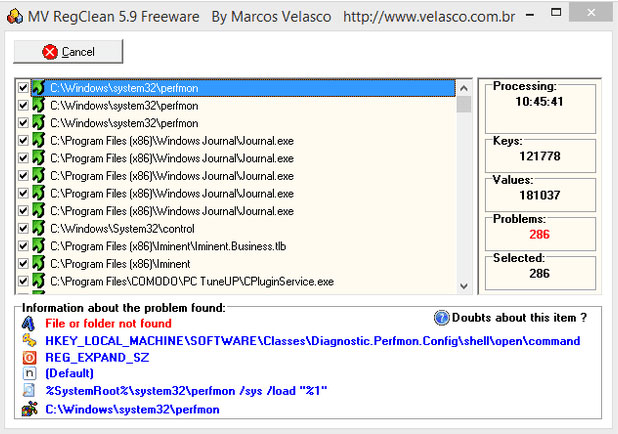Open the 'Doubts about this item ?' link
The height and width of the screenshot is (434, 618).
click(519, 318)
